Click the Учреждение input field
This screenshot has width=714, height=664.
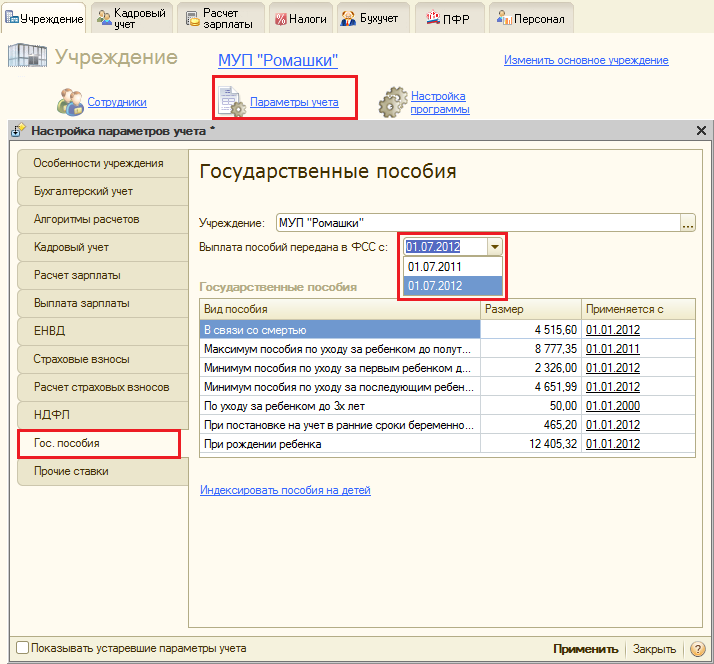coord(479,223)
